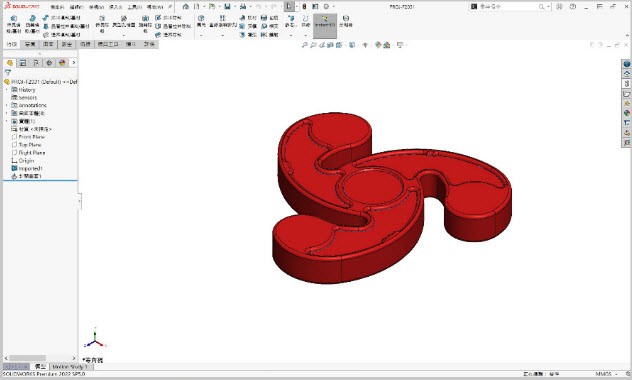The width and height of the screenshot is (632, 380).
Task: Click the Zoom to Area icon
Action: pos(313,45)
